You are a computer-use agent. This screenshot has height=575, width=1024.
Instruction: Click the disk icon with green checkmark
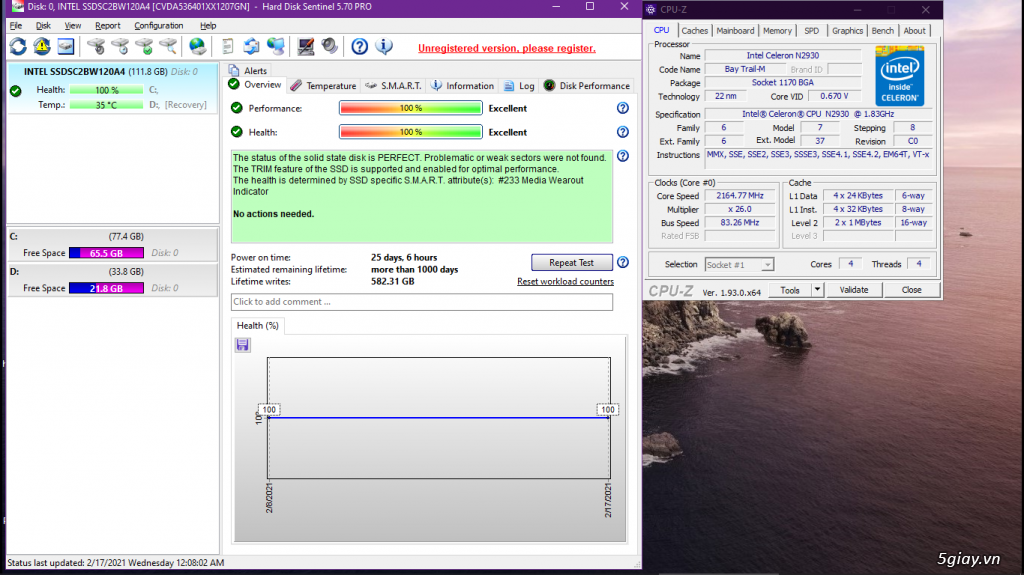tap(144, 46)
